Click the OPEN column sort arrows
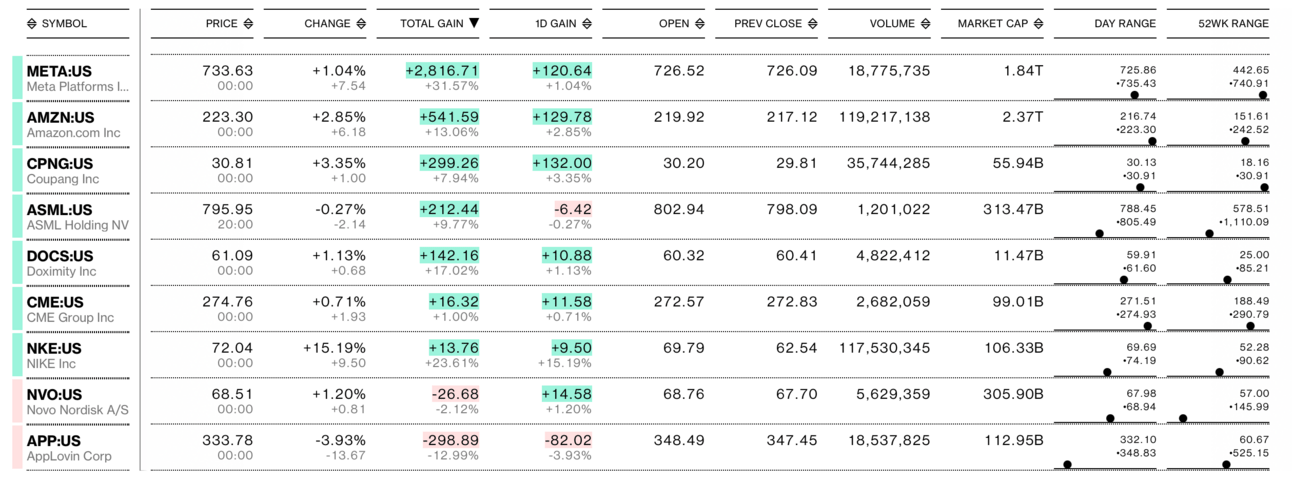Viewport: 1292px width, 482px height. click(x=700, y=23)
